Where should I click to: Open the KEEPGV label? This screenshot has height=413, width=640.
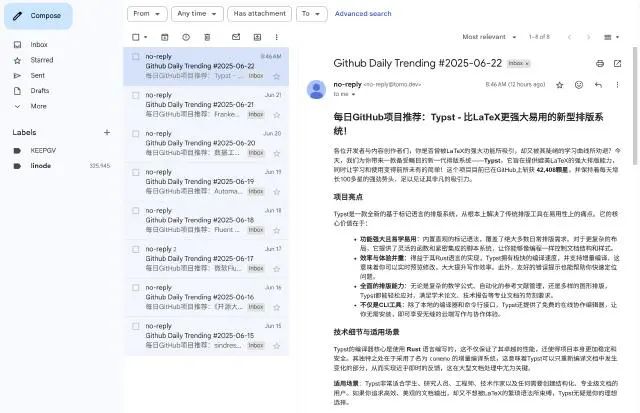click(x=43, y=151)
